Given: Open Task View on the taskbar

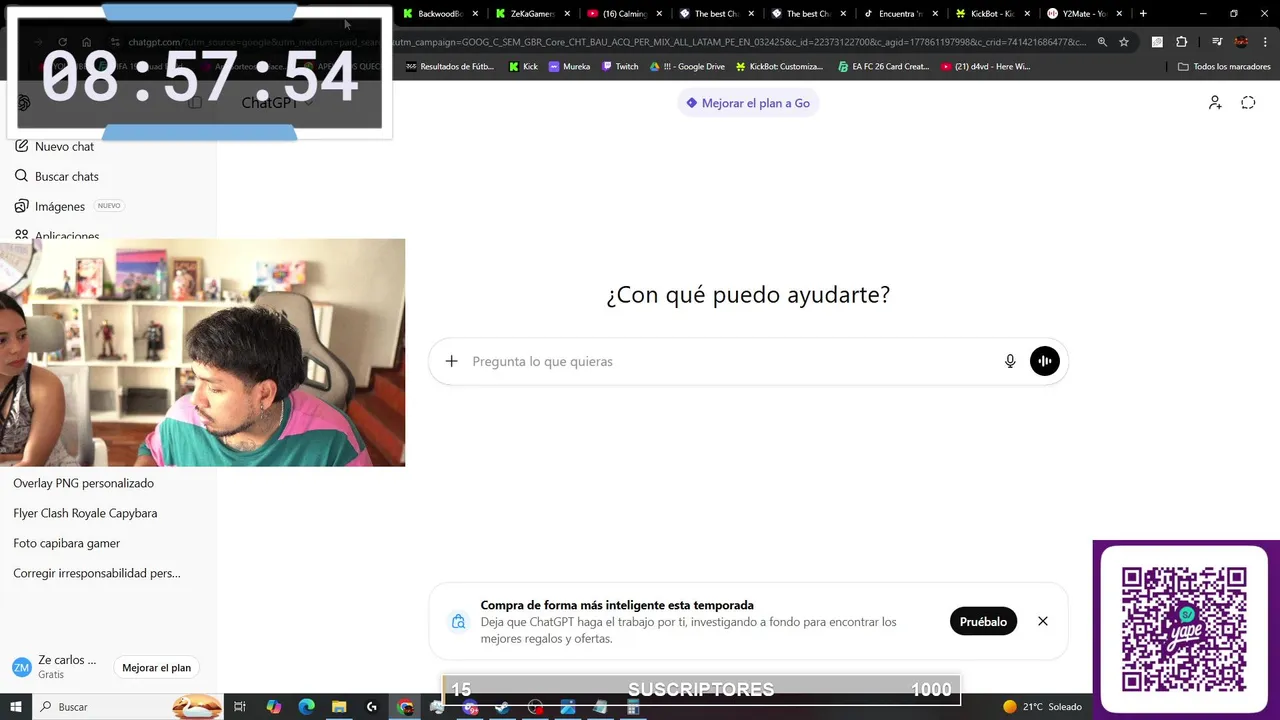Looking at the screenshot, I should [x=240, y=707].
